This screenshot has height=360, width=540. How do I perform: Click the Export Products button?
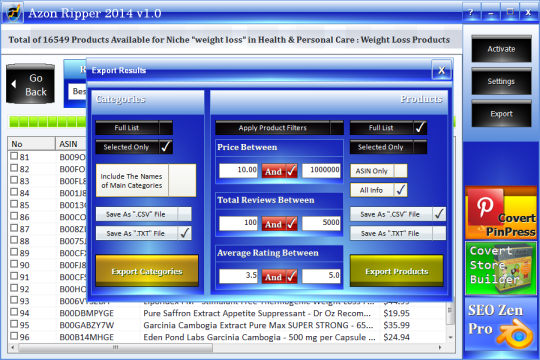pos(397,271)
